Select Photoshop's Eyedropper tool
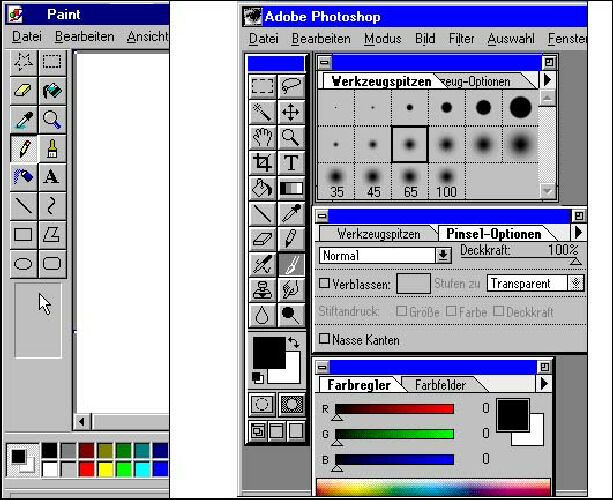Screen dimensions: 613x500 click(x=291, y=214)
